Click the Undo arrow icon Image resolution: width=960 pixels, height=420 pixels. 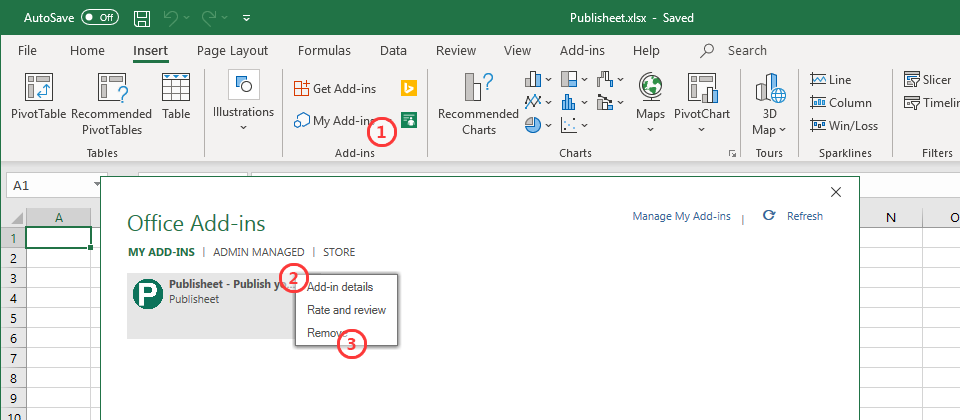pyautogui.click(x=171, y=18)
